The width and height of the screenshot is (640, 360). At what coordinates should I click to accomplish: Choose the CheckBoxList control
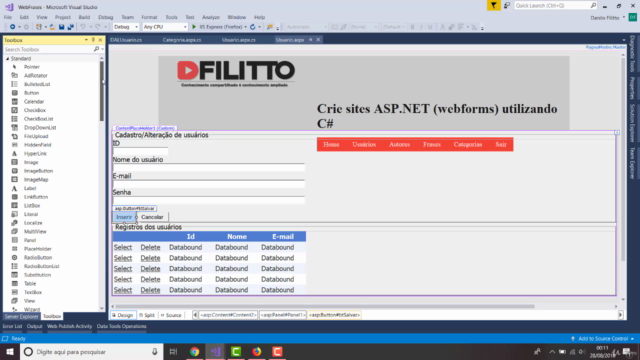tap(38, 119)
